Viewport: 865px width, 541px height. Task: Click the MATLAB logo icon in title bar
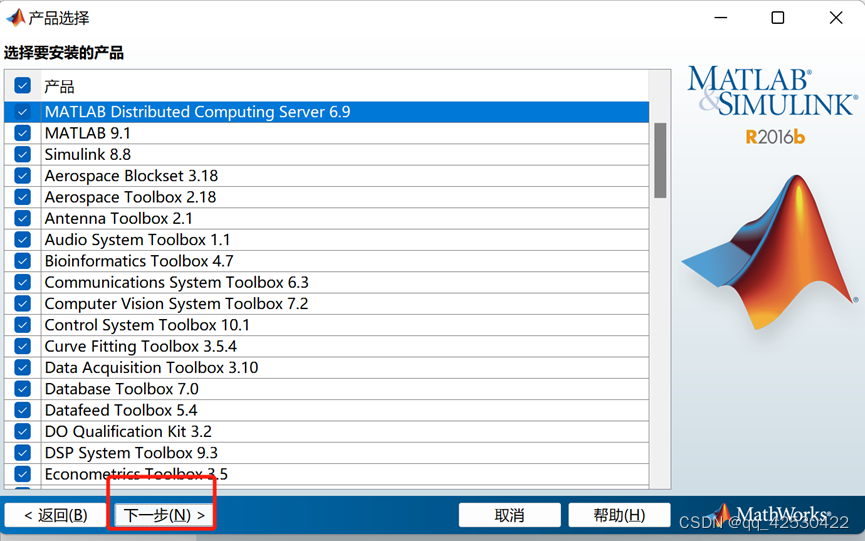pos(15,18)
